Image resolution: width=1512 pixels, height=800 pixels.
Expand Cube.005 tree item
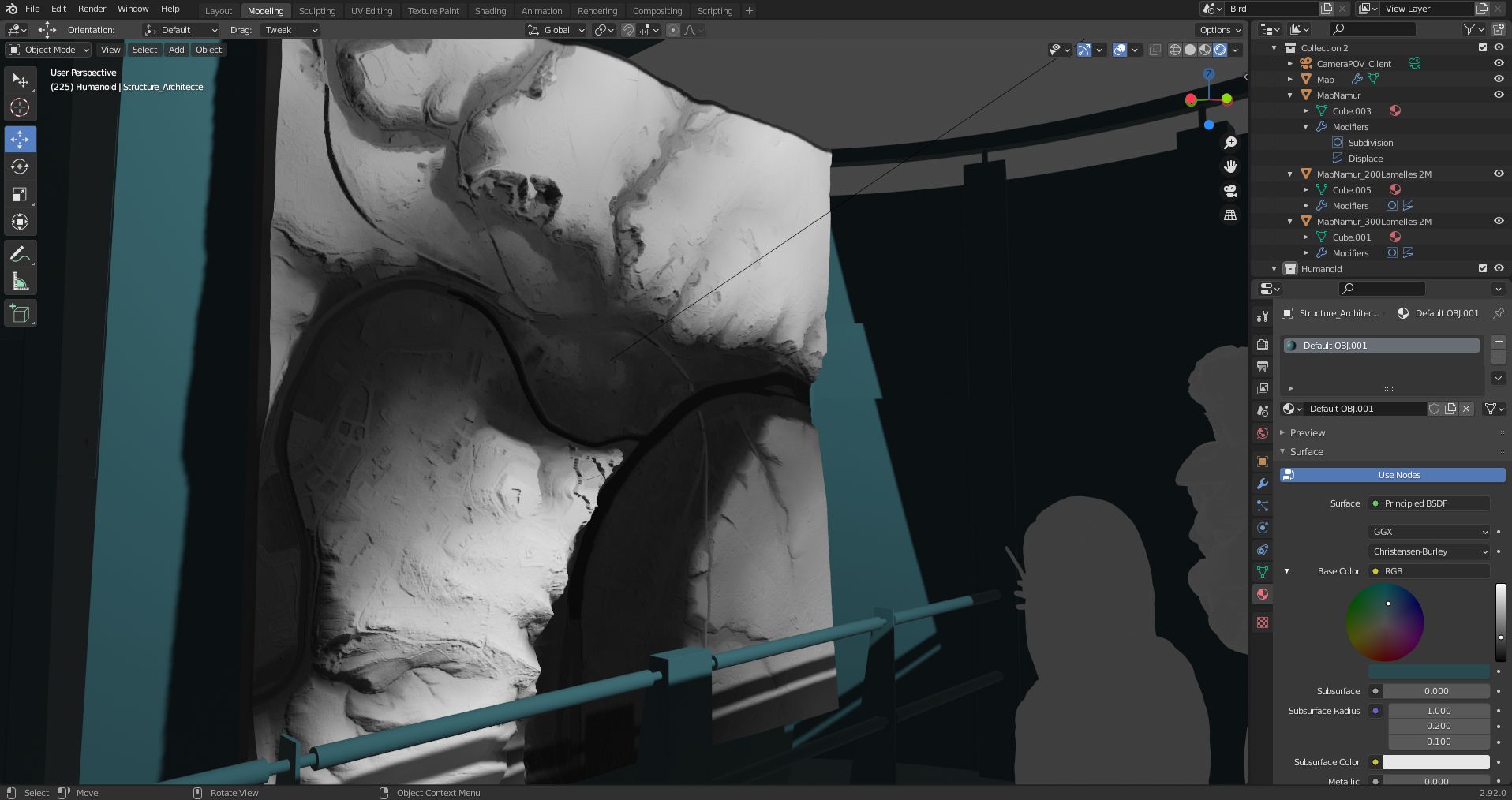(1306, 190)
